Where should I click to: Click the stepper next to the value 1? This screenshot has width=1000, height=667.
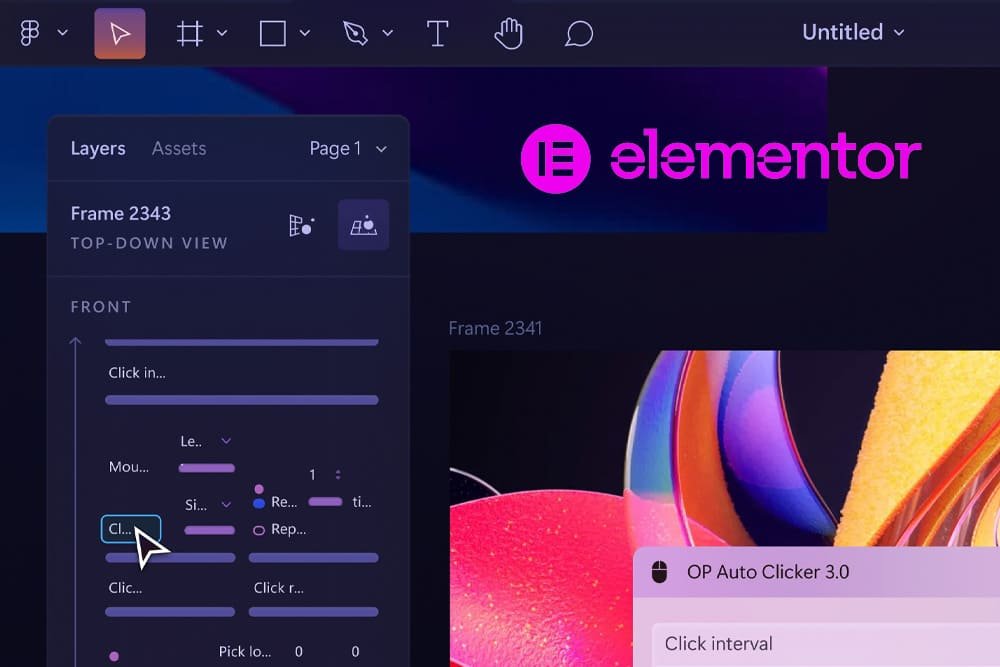click(x=337, y=474)
